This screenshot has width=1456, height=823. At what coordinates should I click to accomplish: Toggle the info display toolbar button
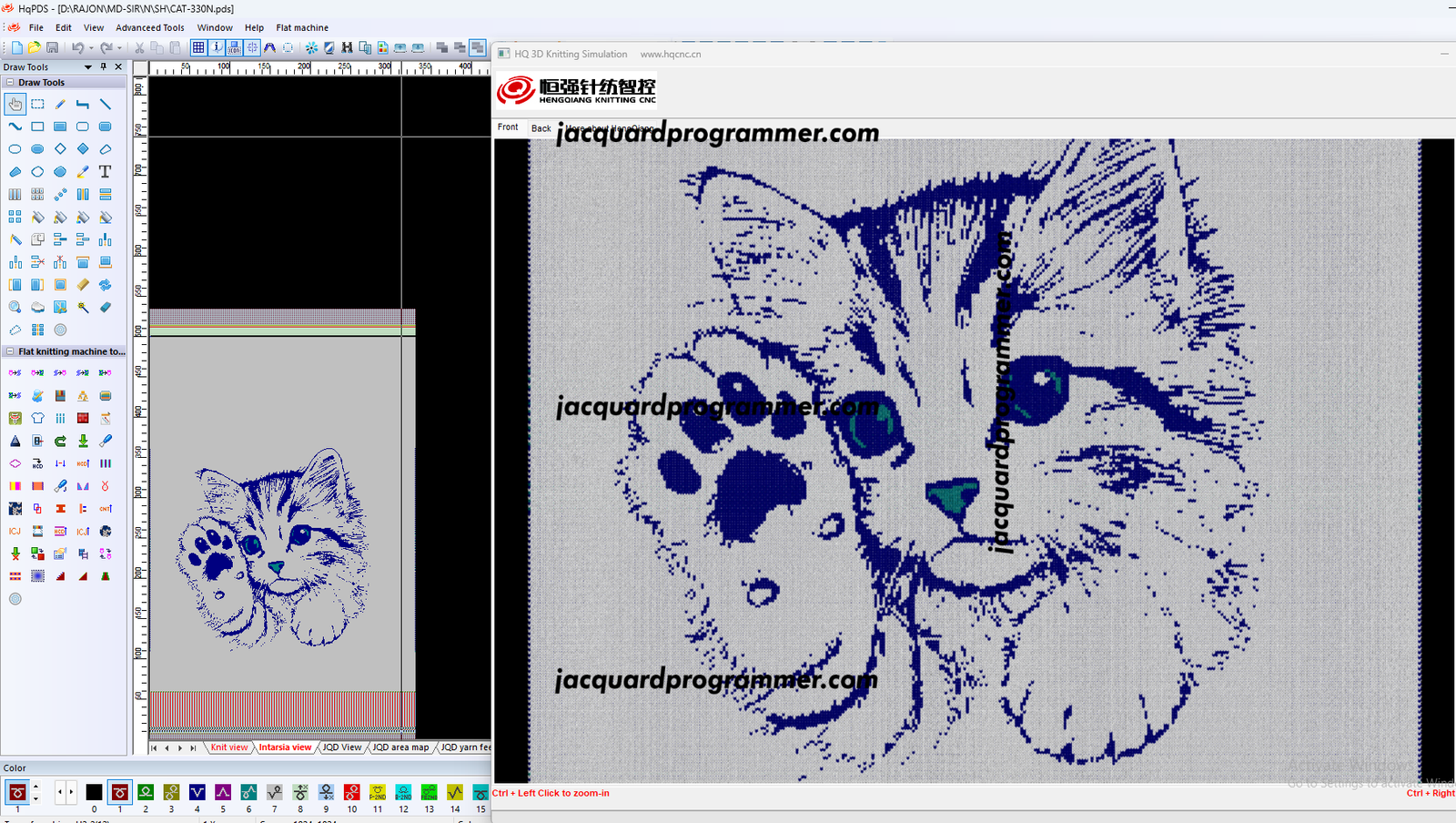tap(217, 47)
